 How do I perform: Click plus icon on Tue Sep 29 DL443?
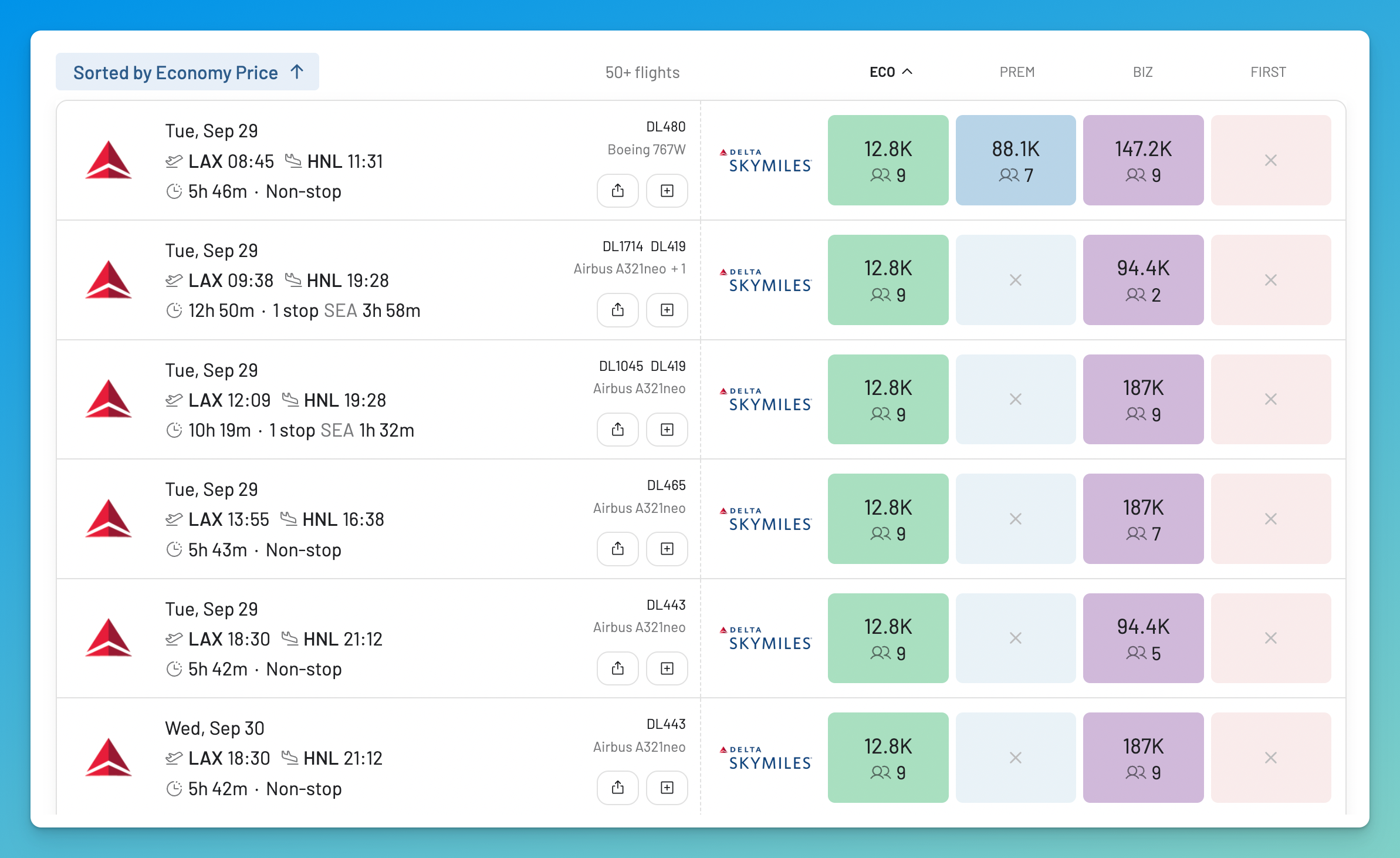[x=667, y=668]
